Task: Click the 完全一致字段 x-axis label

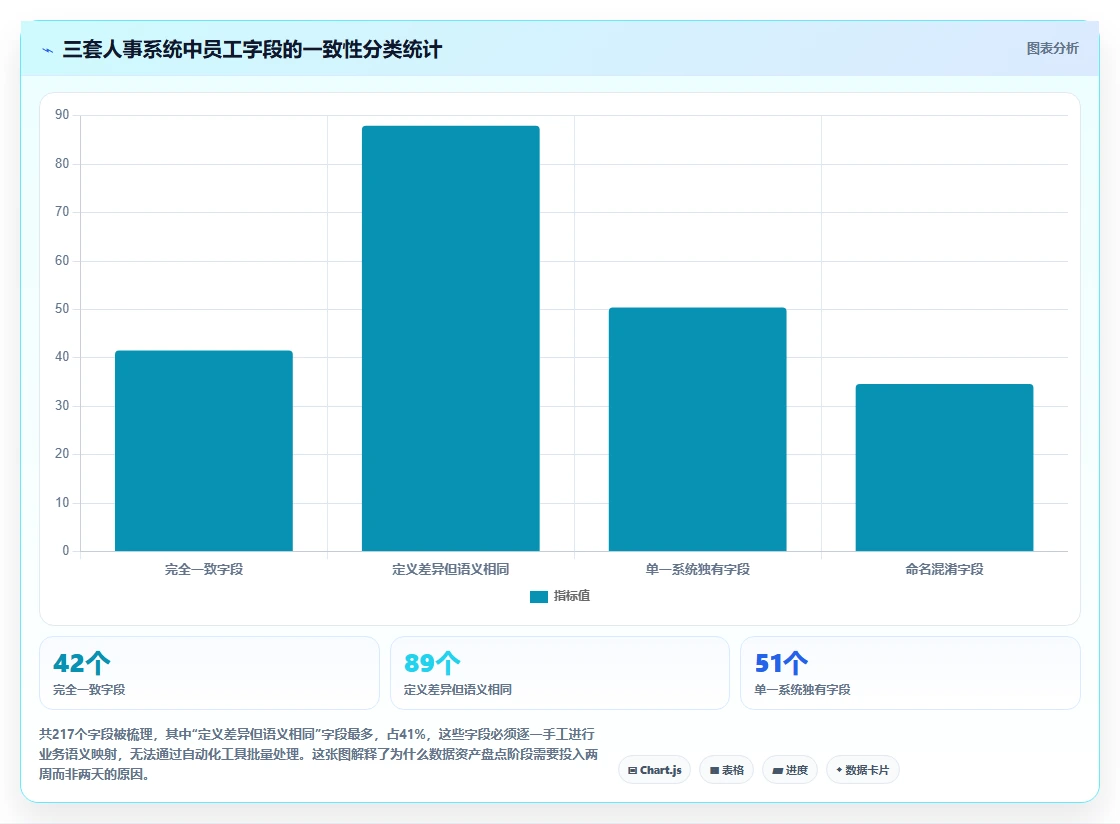Action: (204, 569)
